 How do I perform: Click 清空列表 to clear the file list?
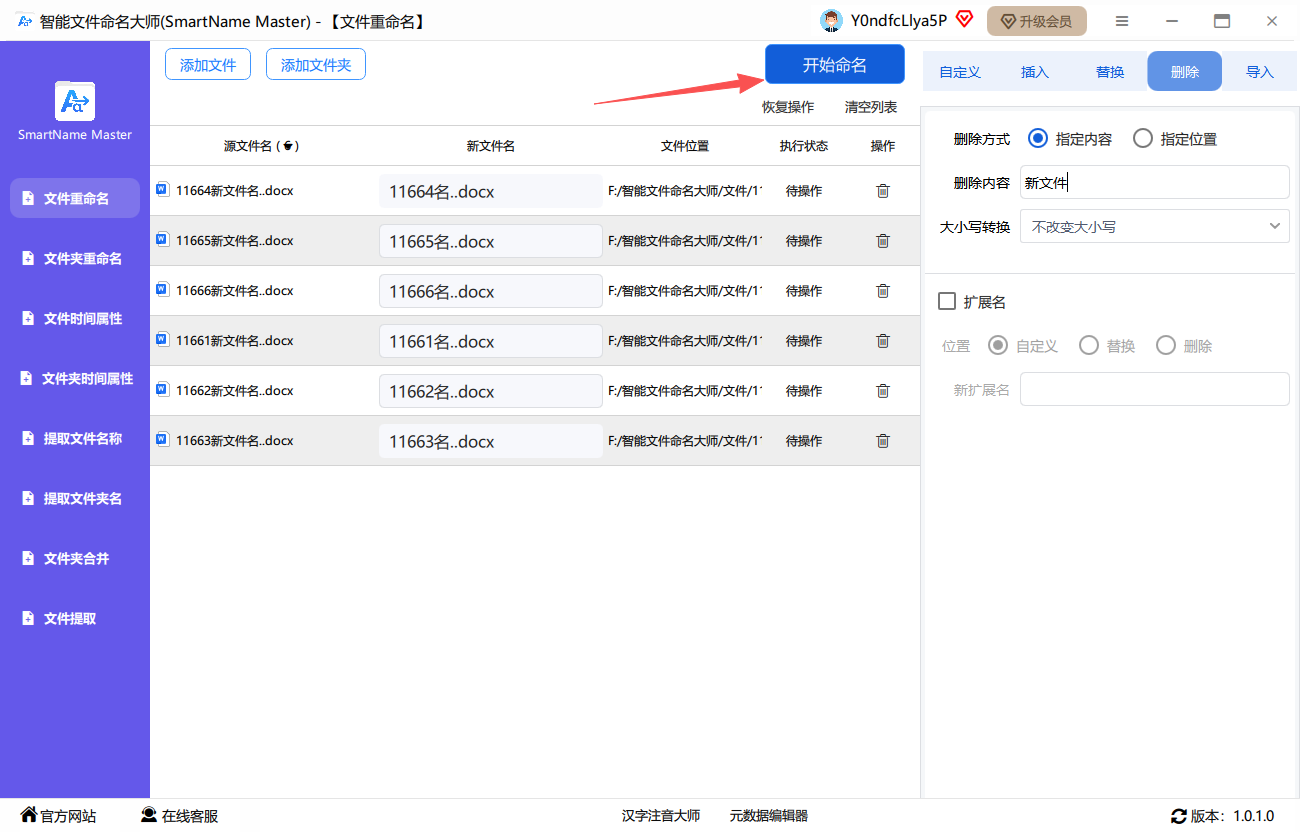point(870,107)
